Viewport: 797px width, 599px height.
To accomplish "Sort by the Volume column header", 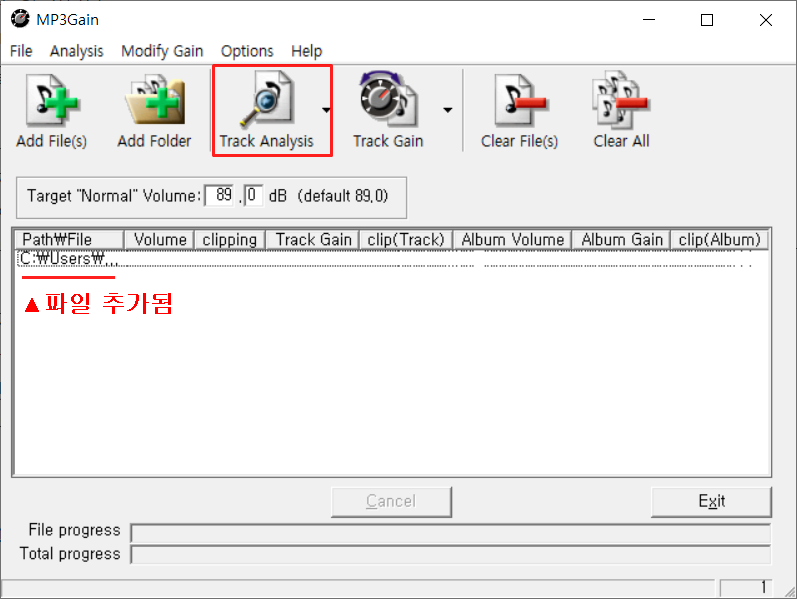I will (x=160, y=239).
